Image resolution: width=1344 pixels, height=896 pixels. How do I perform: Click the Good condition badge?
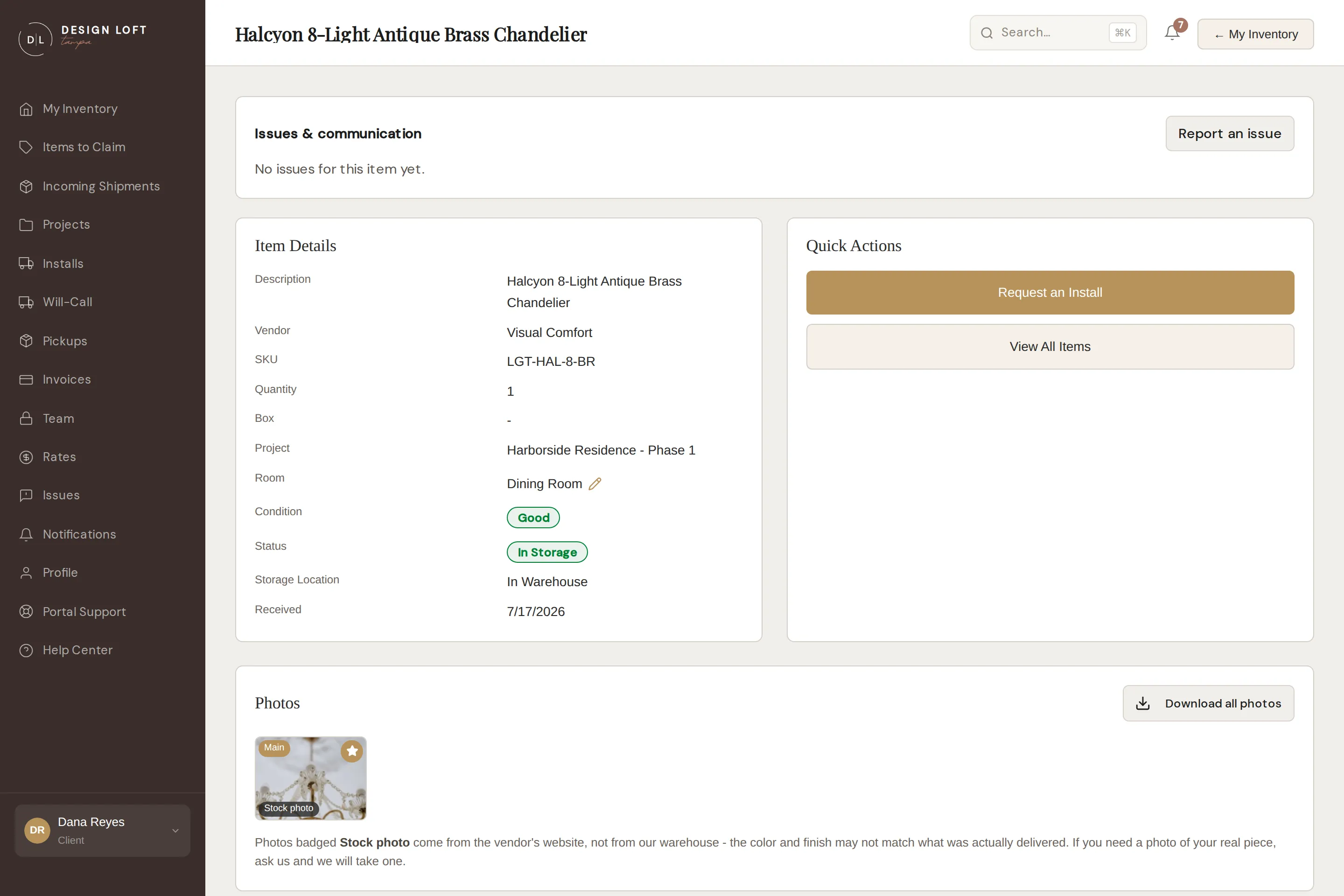[x=532, y=518]
